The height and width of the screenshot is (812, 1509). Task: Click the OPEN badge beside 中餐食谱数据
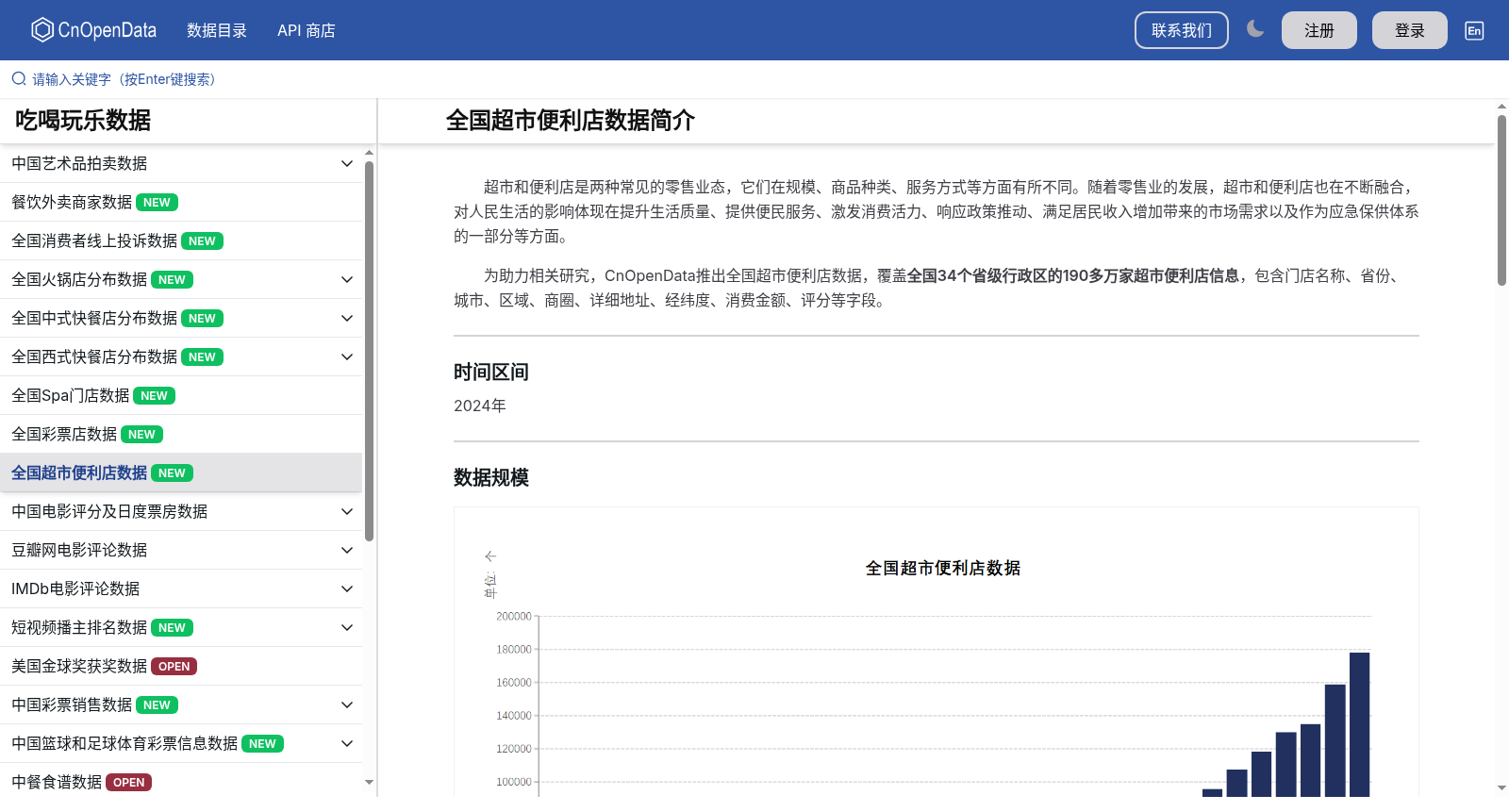pyautogui.click(x=128, y=783)
